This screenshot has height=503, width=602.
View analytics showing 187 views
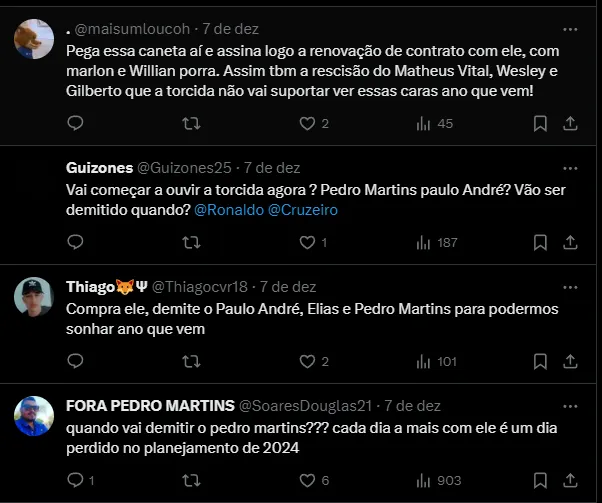pyautogui.click(x=436, y=242)
